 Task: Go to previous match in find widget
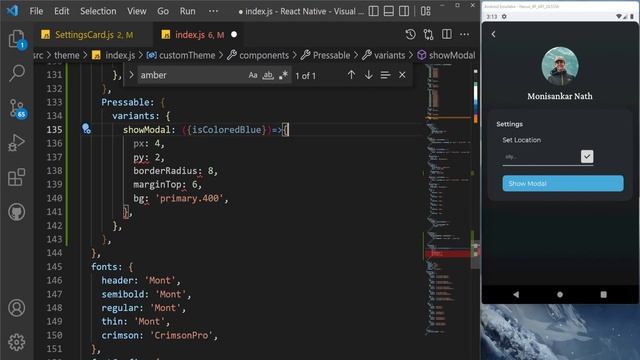coord(351,75)
